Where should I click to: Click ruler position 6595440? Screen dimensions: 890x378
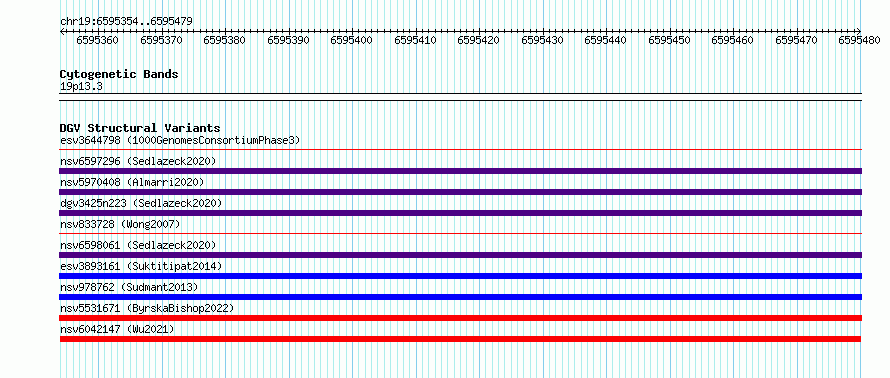(606, 40)
